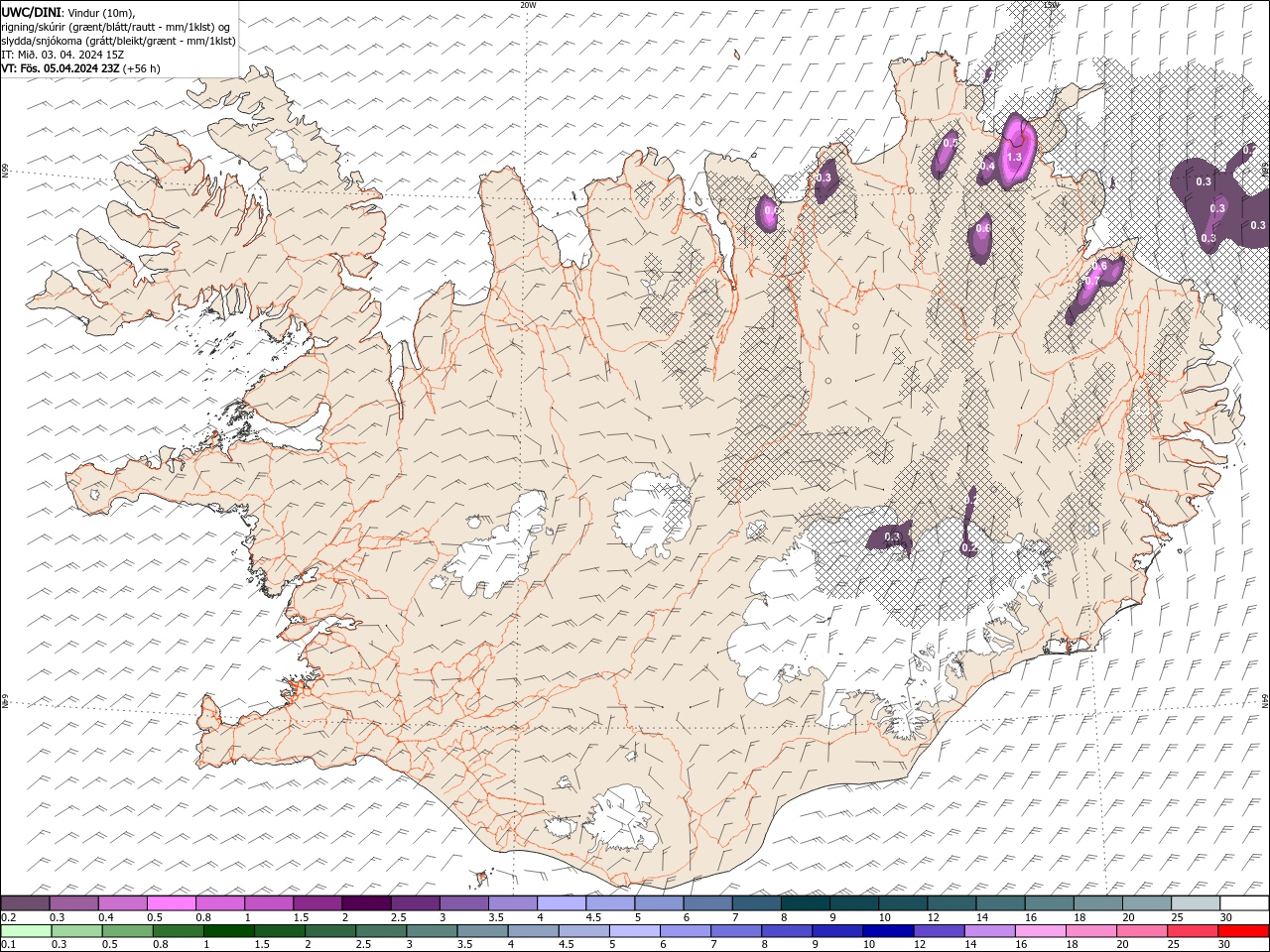Click the "20W" meridian label at the top
The width and height of the screenshot is (1270, 952).
click(528, 5)
